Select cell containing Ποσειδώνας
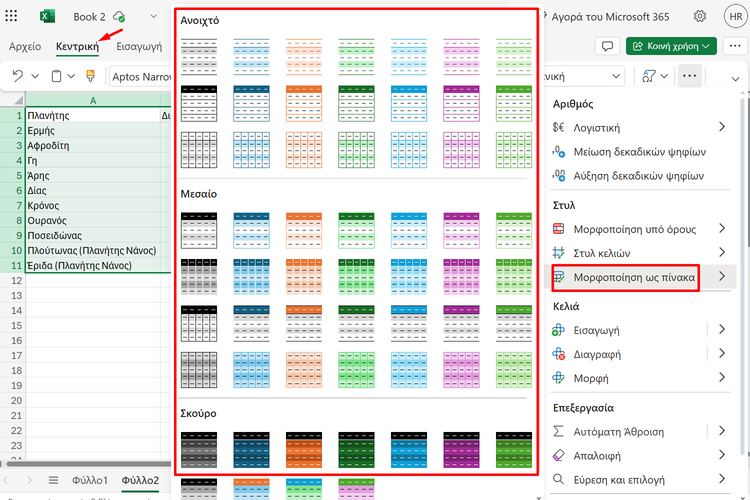 point(60,235)
